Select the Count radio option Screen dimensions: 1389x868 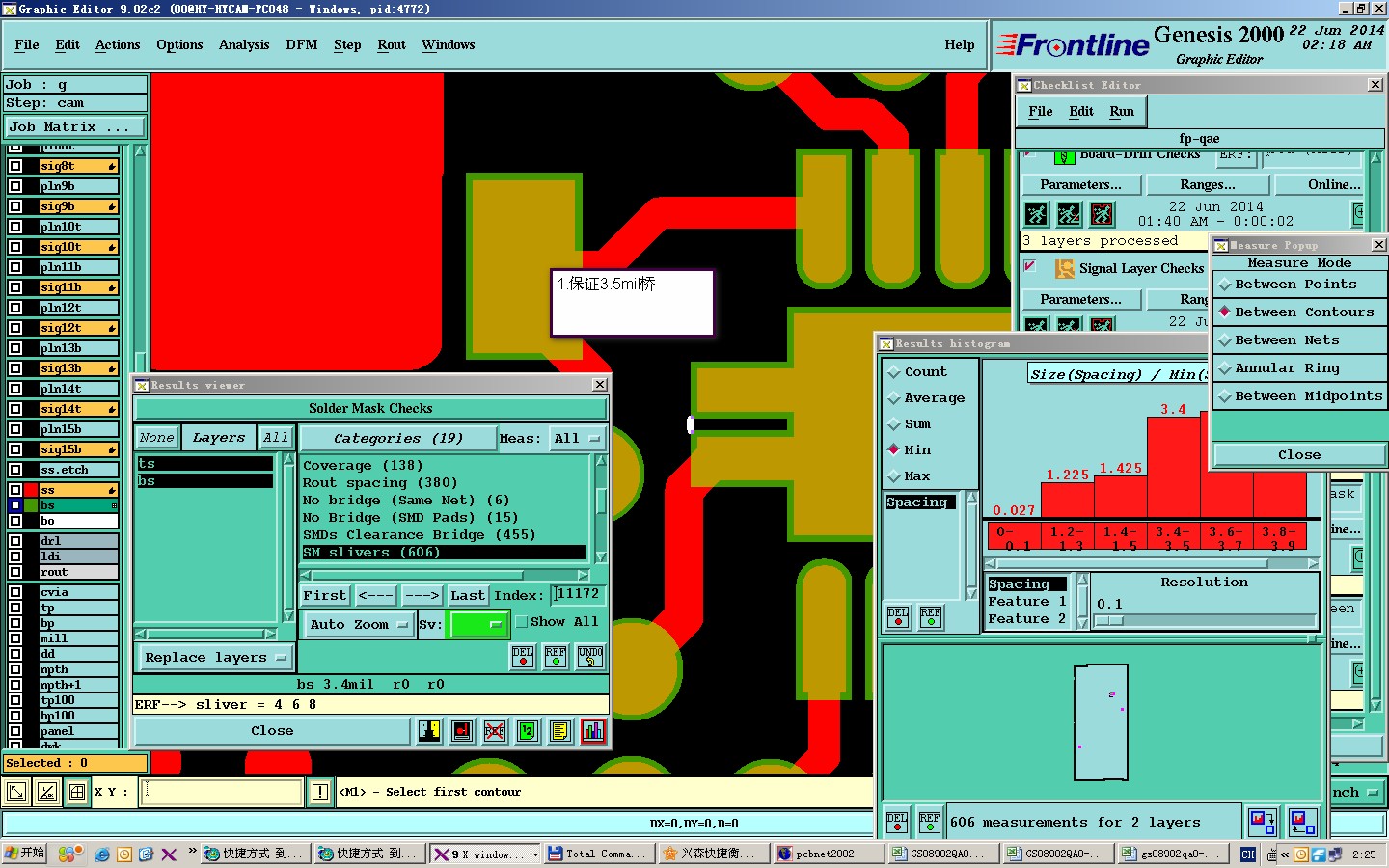point(894,372)
